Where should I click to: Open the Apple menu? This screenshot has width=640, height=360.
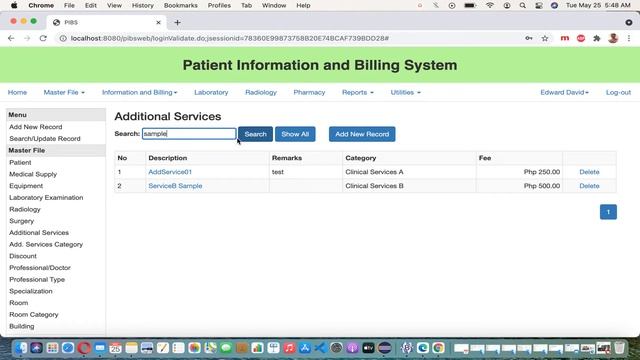14,5
